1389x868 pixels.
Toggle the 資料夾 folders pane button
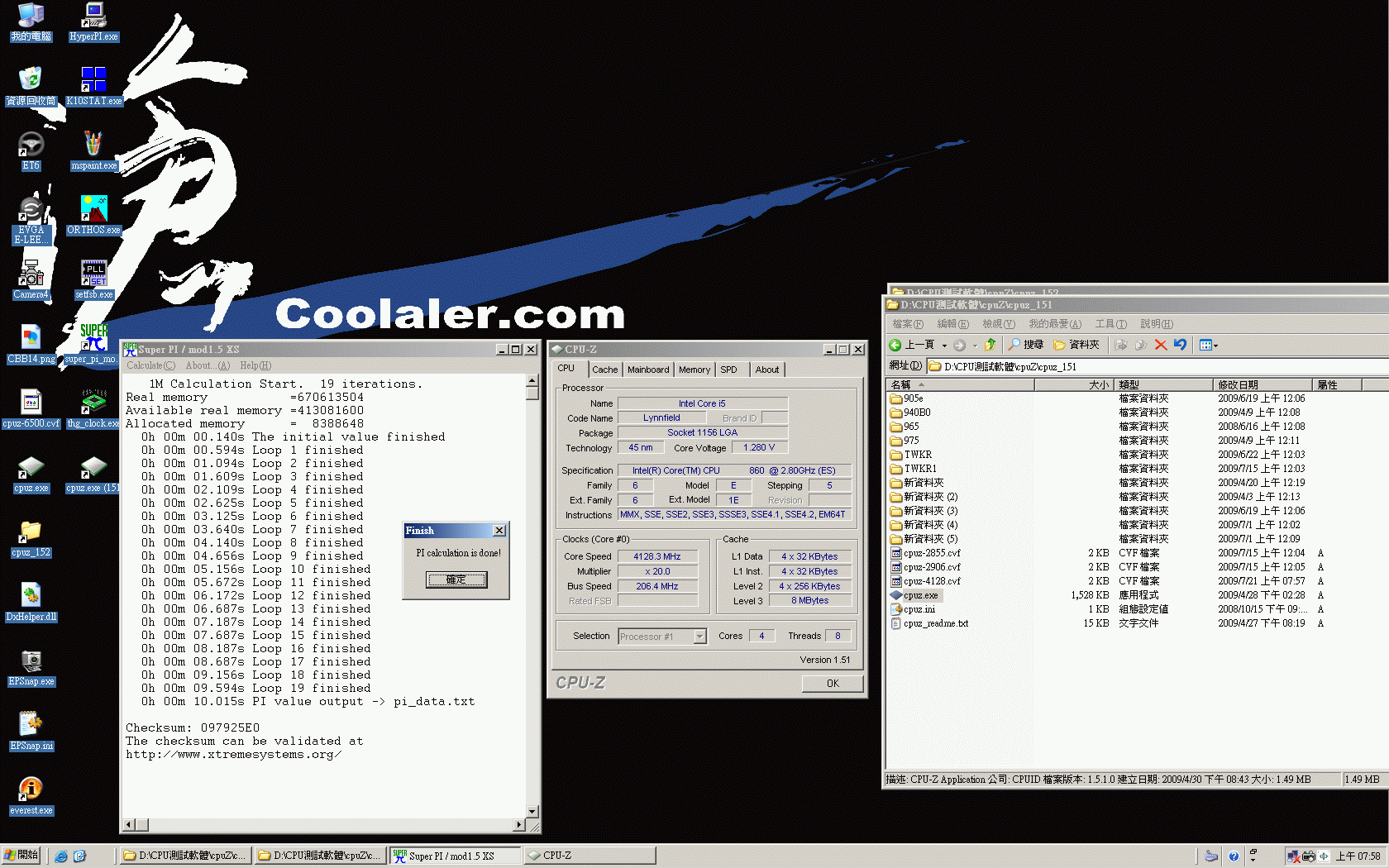click(1076, 345)
